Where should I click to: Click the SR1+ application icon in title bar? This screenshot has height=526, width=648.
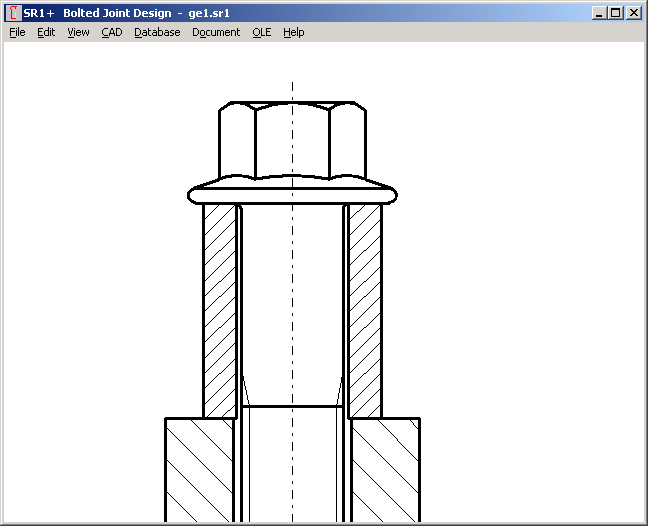[13, 13]
